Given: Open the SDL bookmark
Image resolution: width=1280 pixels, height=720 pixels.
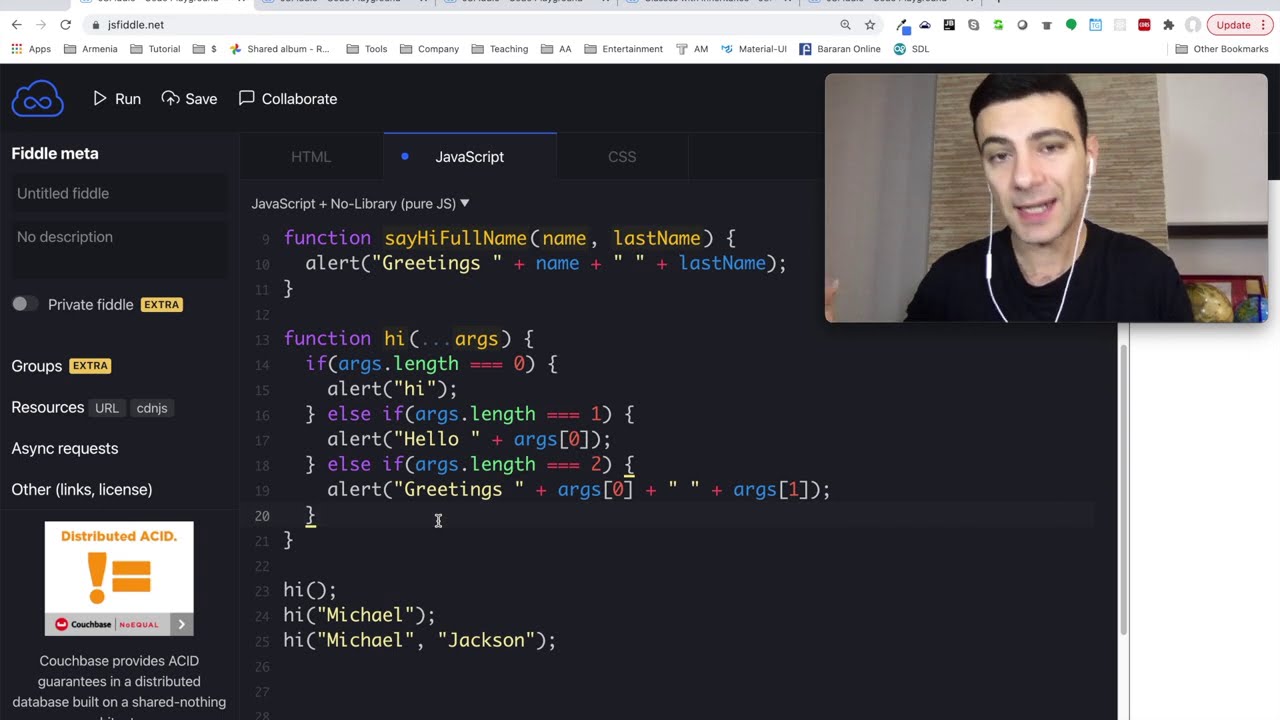Looking at the screenshot, I should click(x=911, y=49).
